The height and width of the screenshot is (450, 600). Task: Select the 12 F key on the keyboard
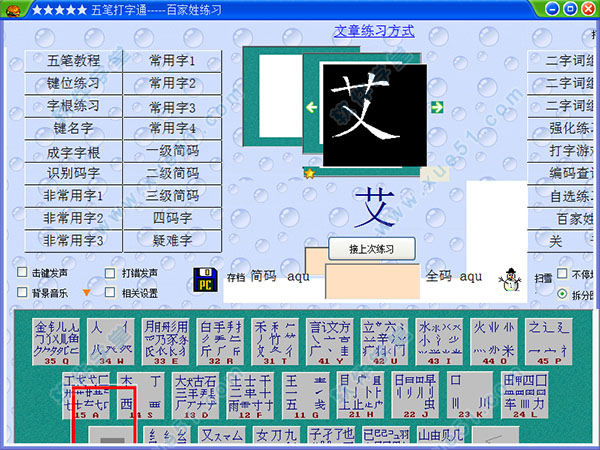250,396
